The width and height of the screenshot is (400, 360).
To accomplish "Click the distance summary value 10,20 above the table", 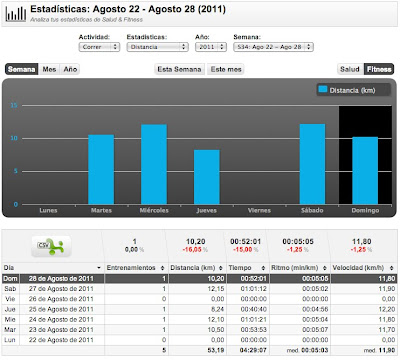I will (195, 242).
